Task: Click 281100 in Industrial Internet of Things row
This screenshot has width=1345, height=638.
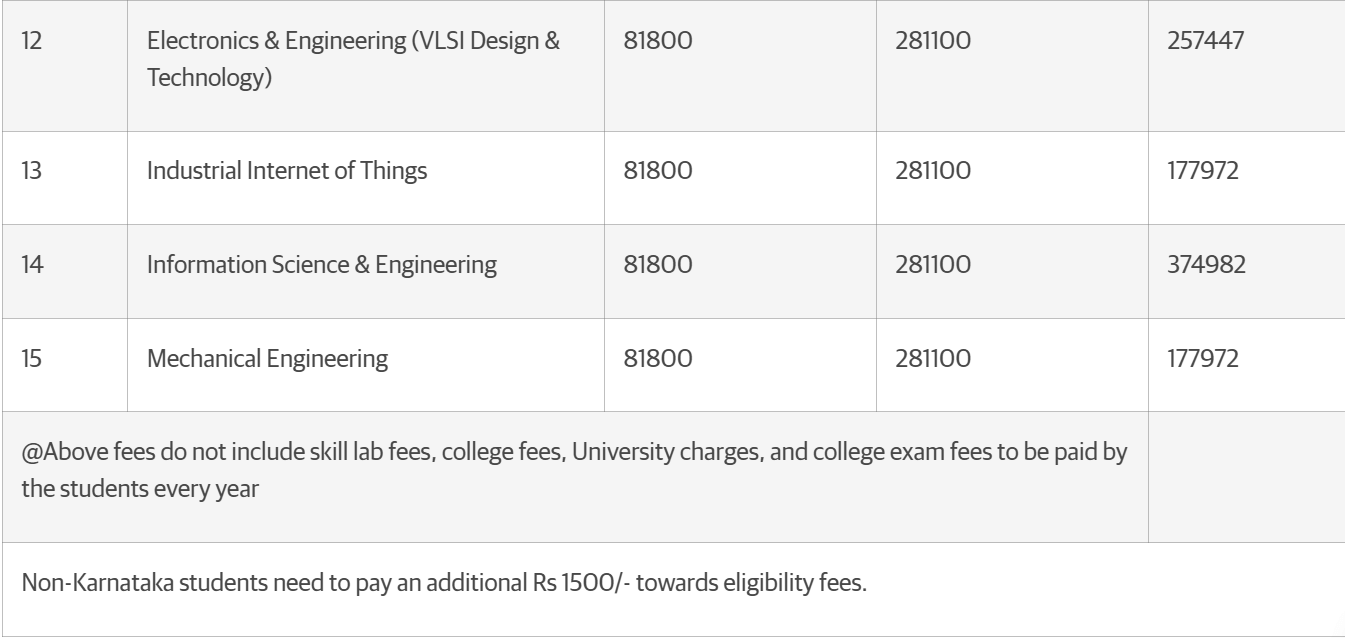Action: (933, 171)
